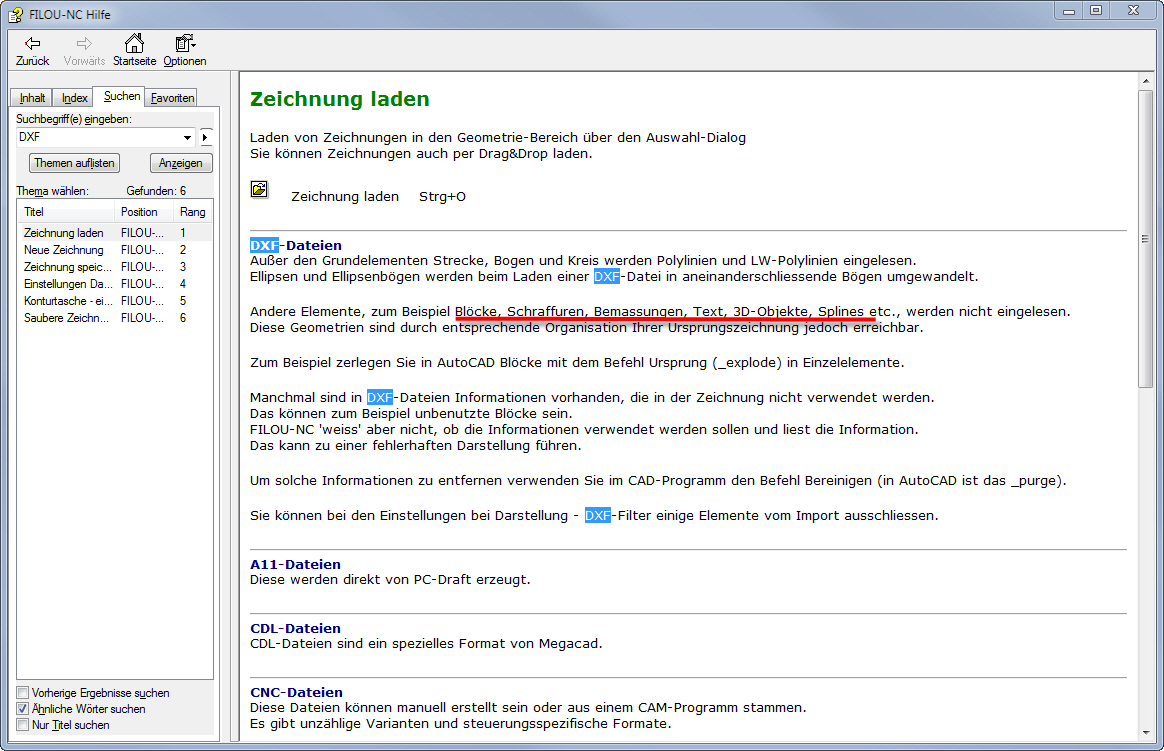Screen dimensions: 1164x751
Task: Select result 'Zeichnung speic...'
Action: pyautogui.click(x=114, y=267)
